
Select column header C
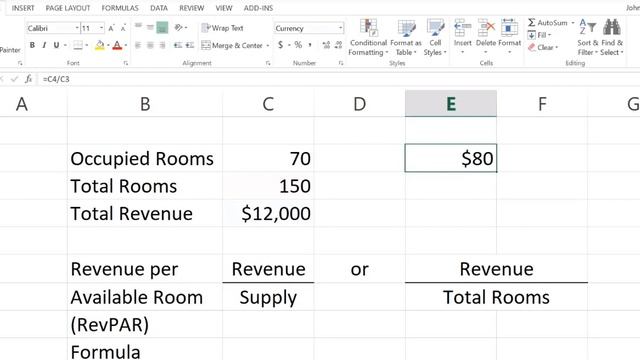click(268, 104)
